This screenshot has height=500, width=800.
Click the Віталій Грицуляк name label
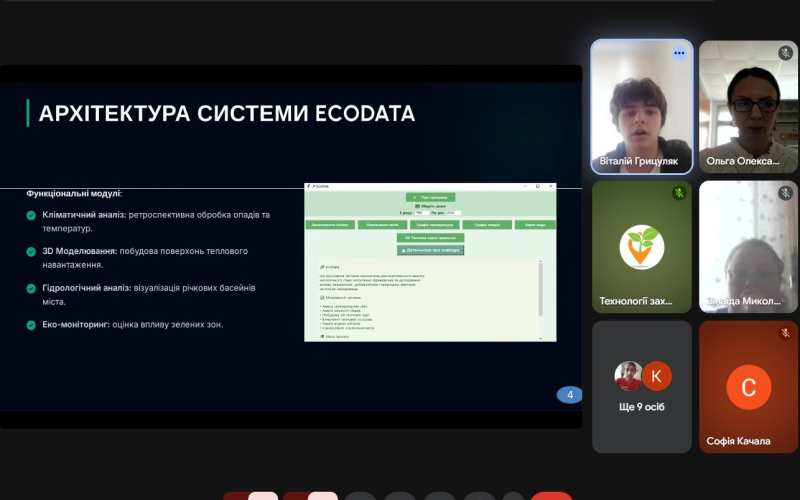tap(638, 161)
